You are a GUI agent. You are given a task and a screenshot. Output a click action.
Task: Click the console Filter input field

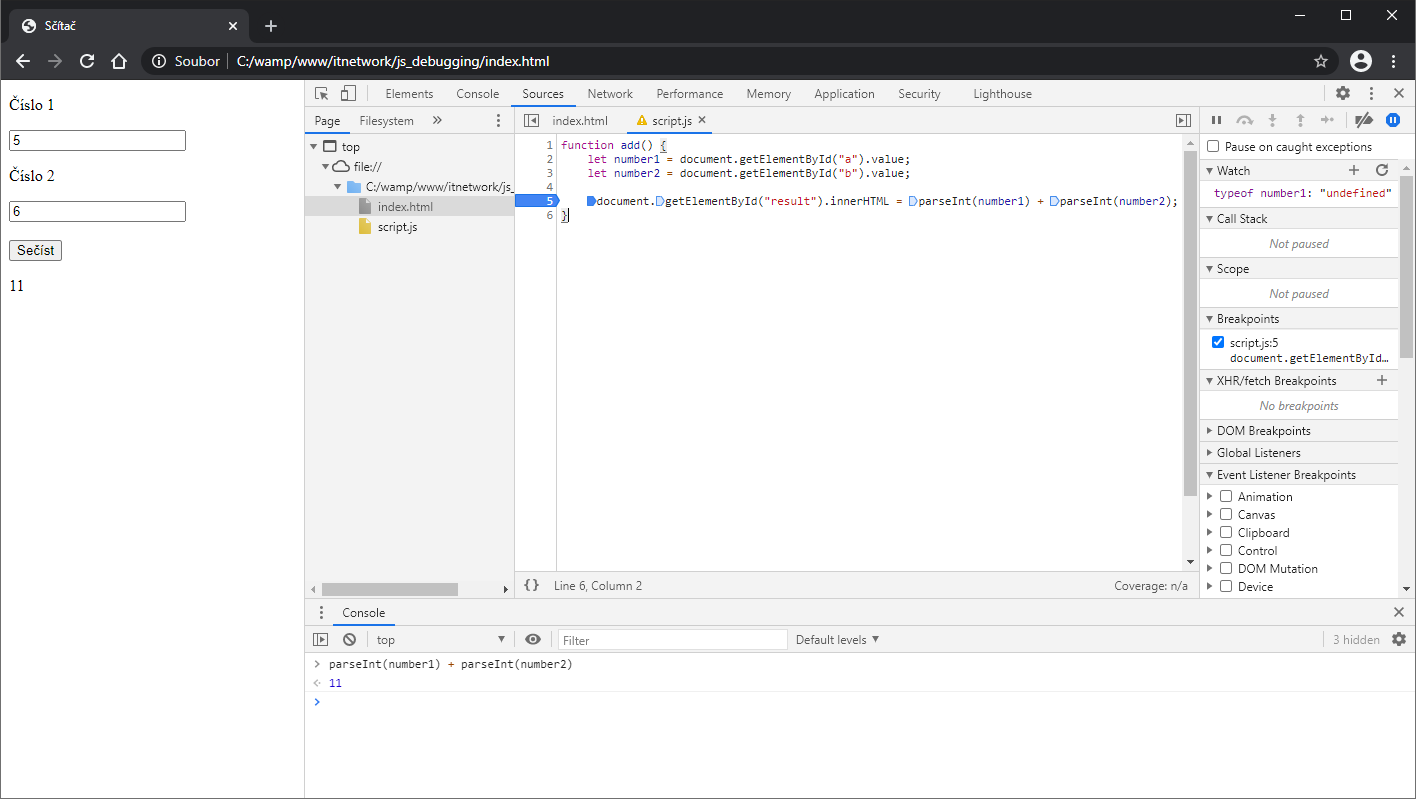coord(672,640)
